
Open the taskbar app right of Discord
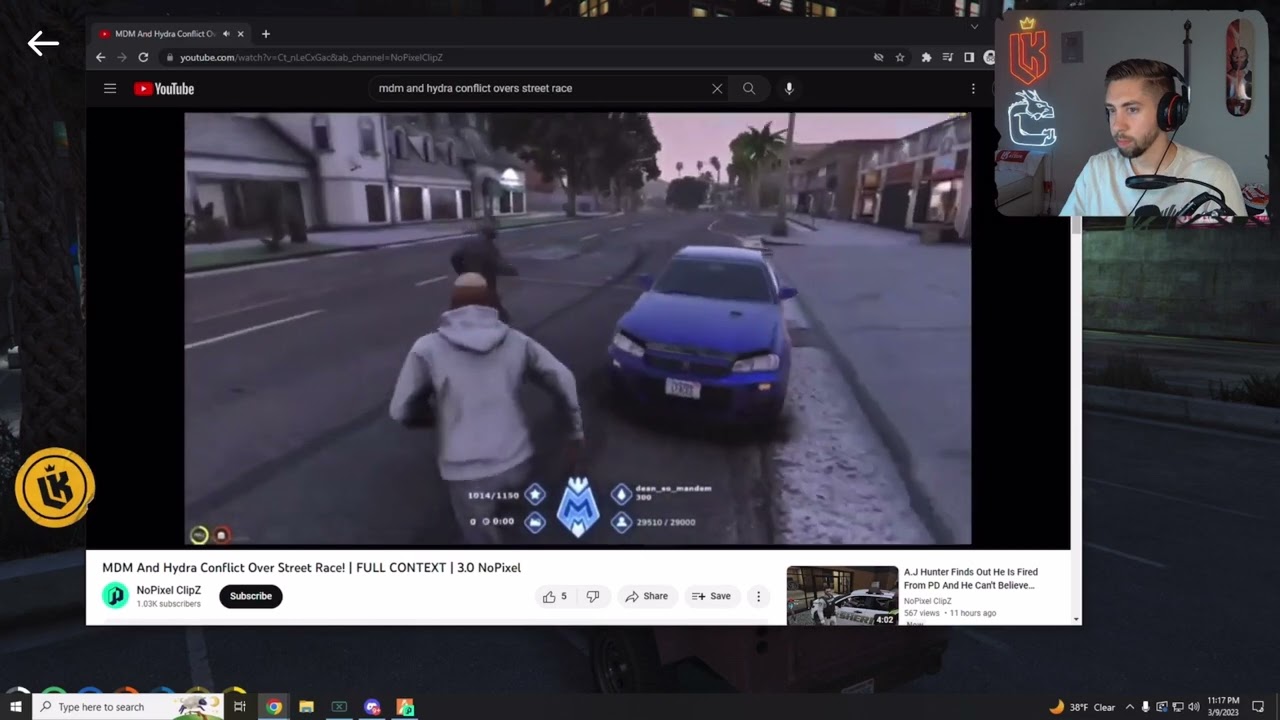click(x=405, y=707)
